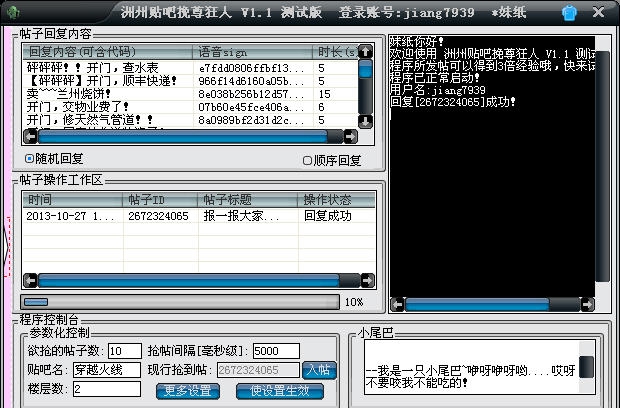Image resolution: width=620 pixels, height=408 pixels.
Task: Click the 时间 column header
Action: [72, 200]
